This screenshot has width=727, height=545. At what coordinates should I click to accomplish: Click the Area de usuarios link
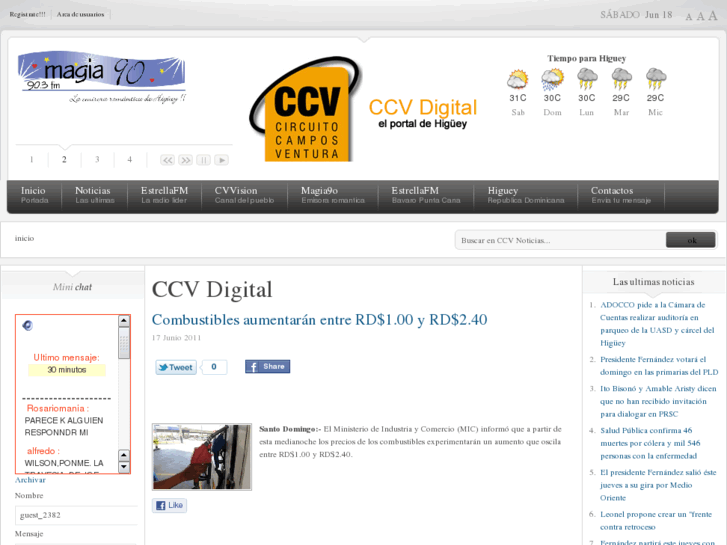pyautogui.click(x=80, y=14)
